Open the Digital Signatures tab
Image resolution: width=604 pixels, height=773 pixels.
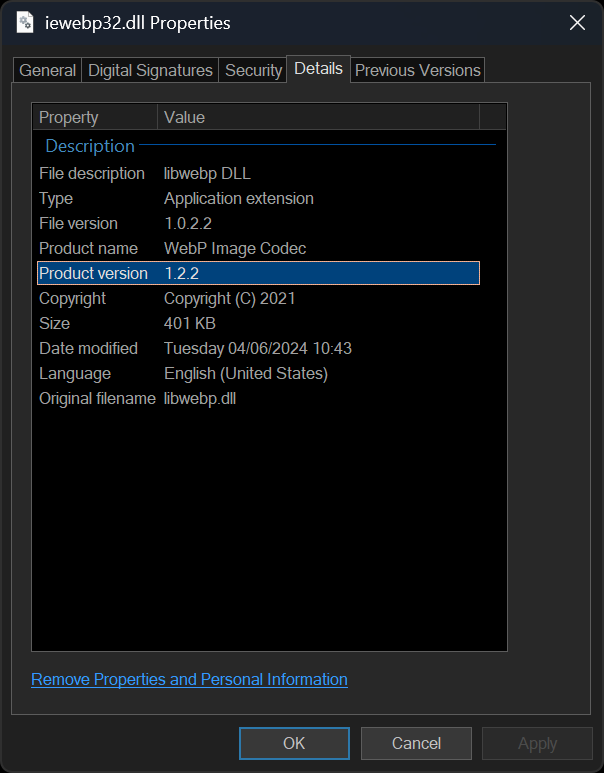tap(150, 70)
